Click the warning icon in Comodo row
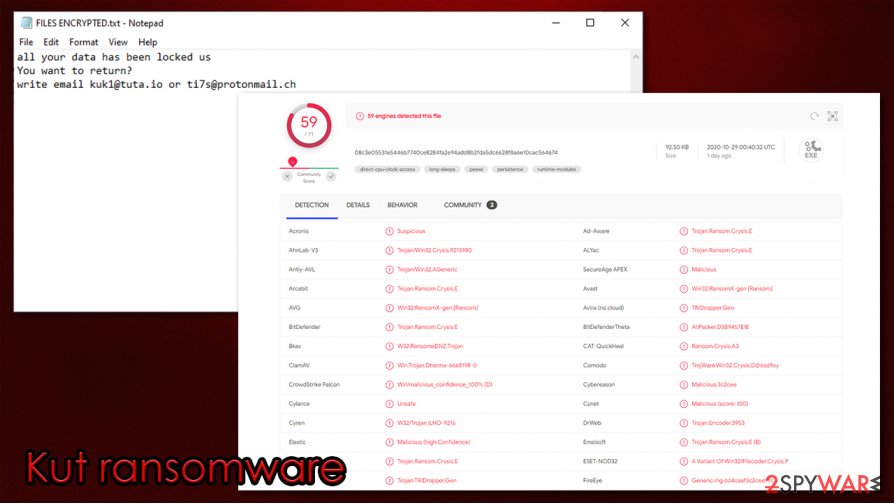Image resolution: width=894 pixels, height=504 pixels. point(684,365)
